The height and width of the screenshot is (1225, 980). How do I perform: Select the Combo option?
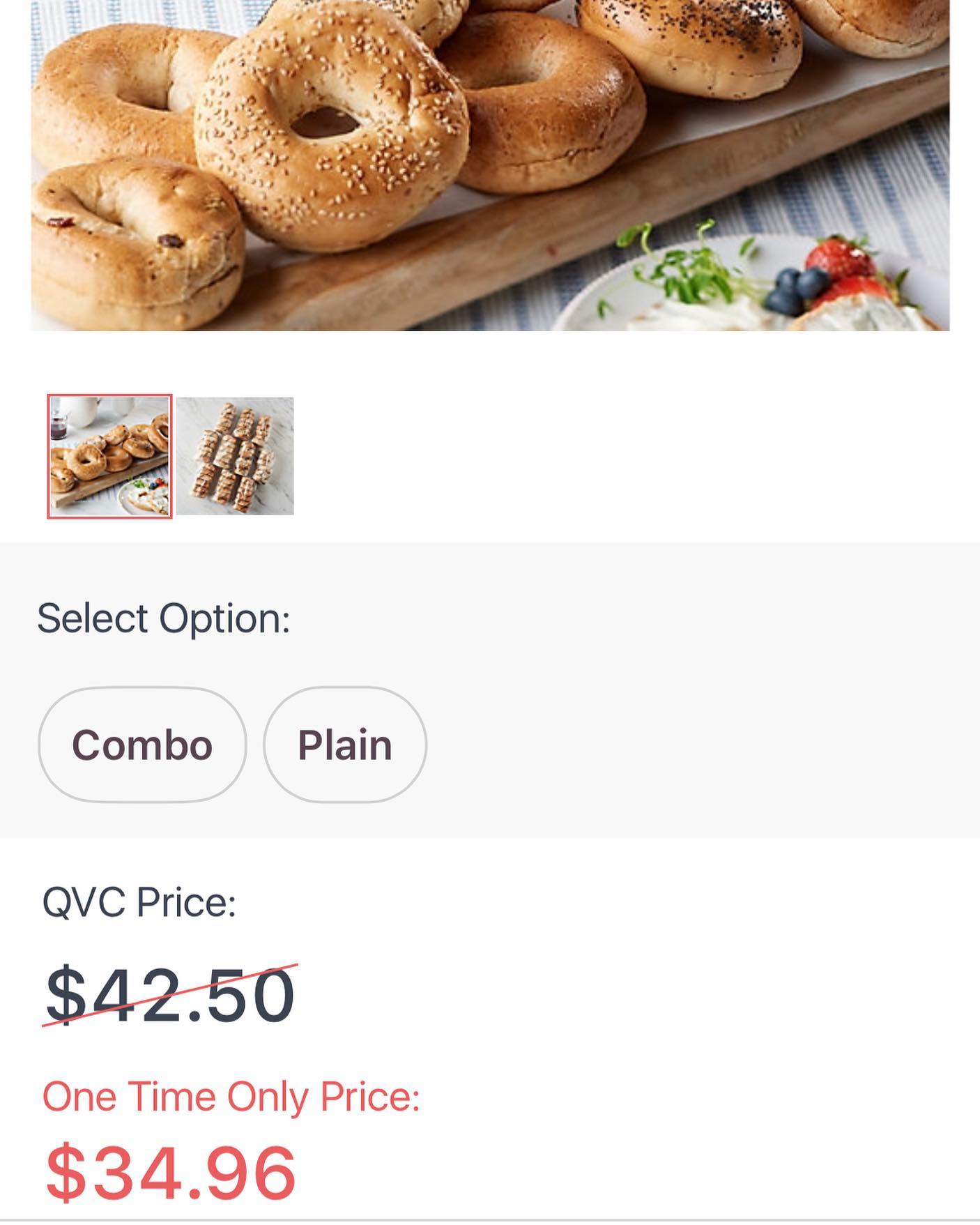(x=142, y=745)
